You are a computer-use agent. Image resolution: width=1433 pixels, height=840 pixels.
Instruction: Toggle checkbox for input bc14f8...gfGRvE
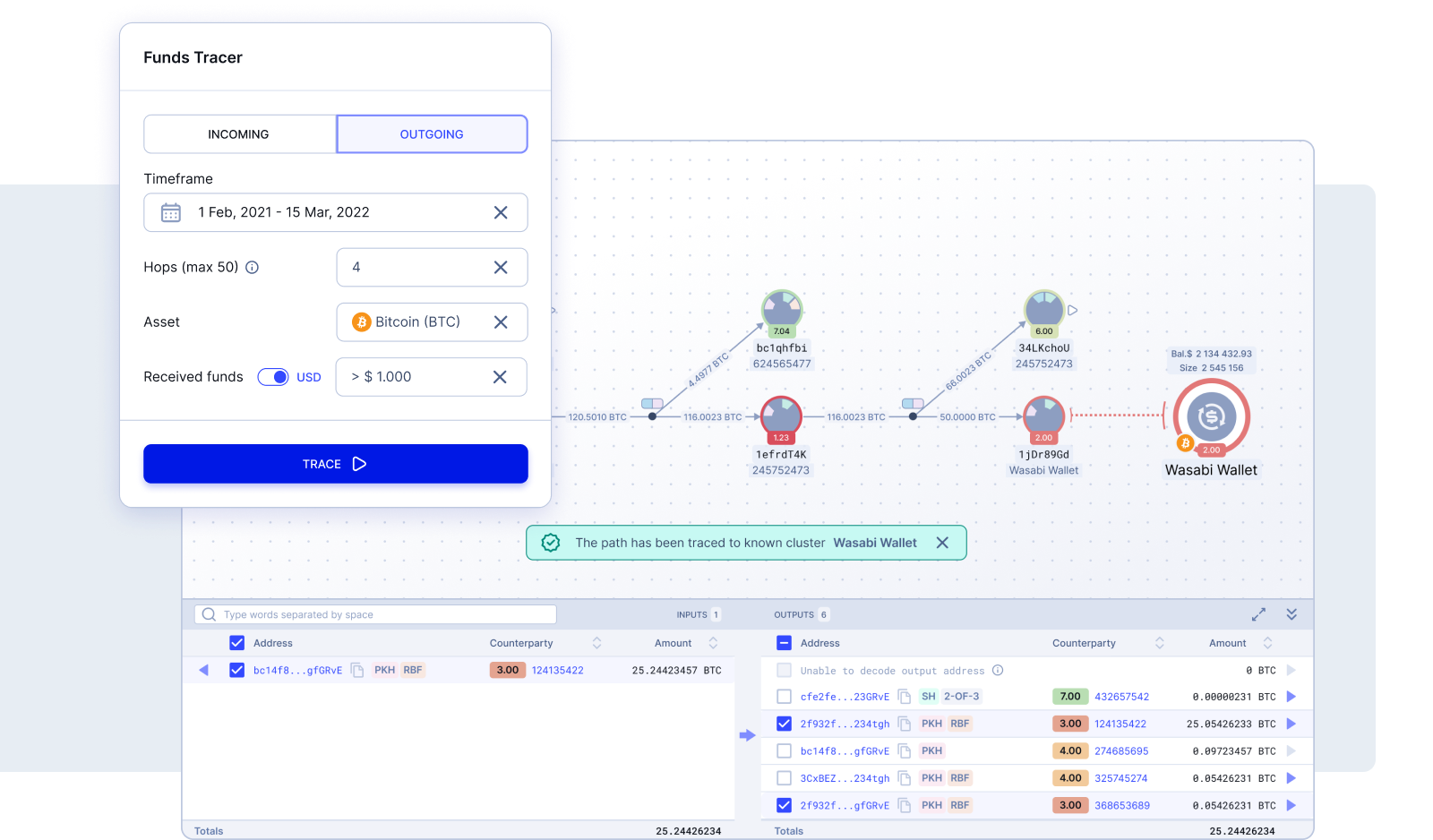pyautogui.click(x=237, y=670)
